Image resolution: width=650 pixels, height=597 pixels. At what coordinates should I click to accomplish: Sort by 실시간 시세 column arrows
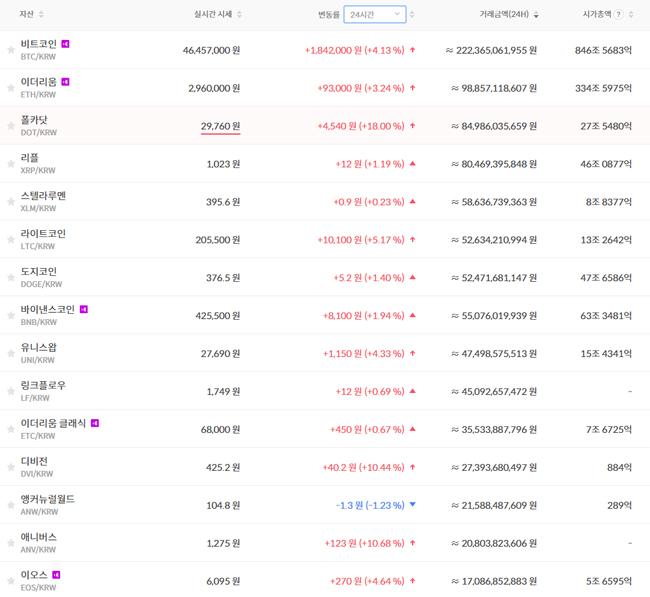(x=239, y=15)
